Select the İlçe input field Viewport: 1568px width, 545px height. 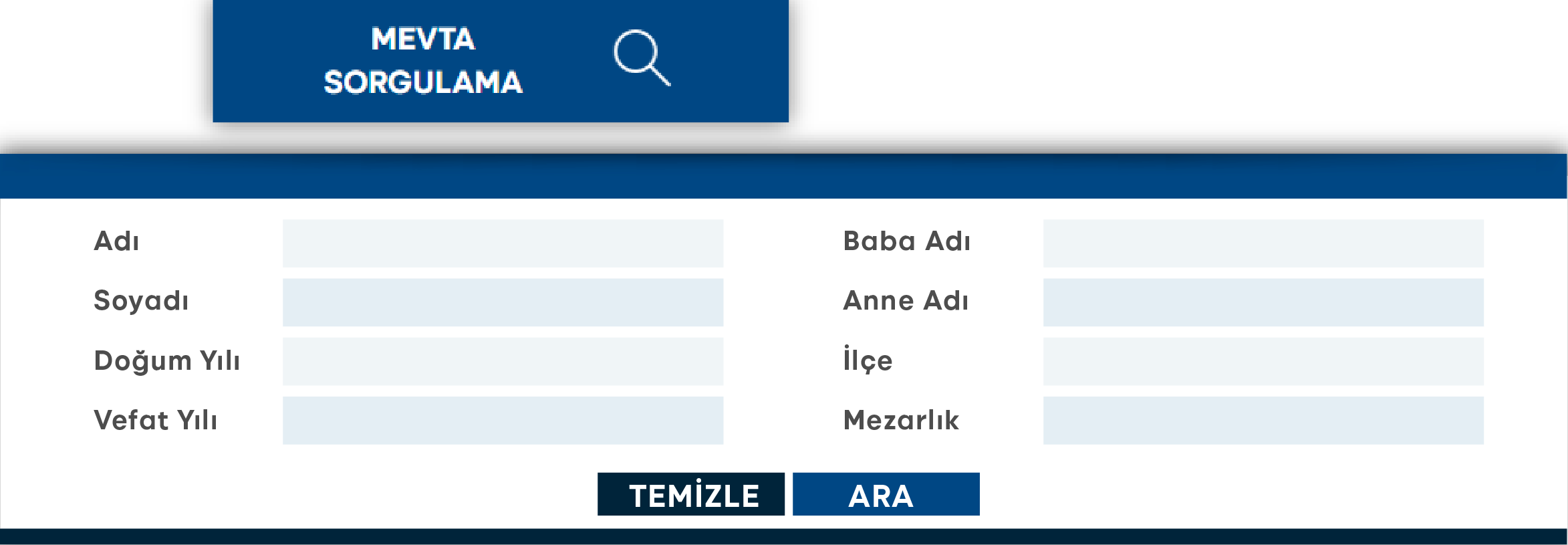(x=1263, y=361)
